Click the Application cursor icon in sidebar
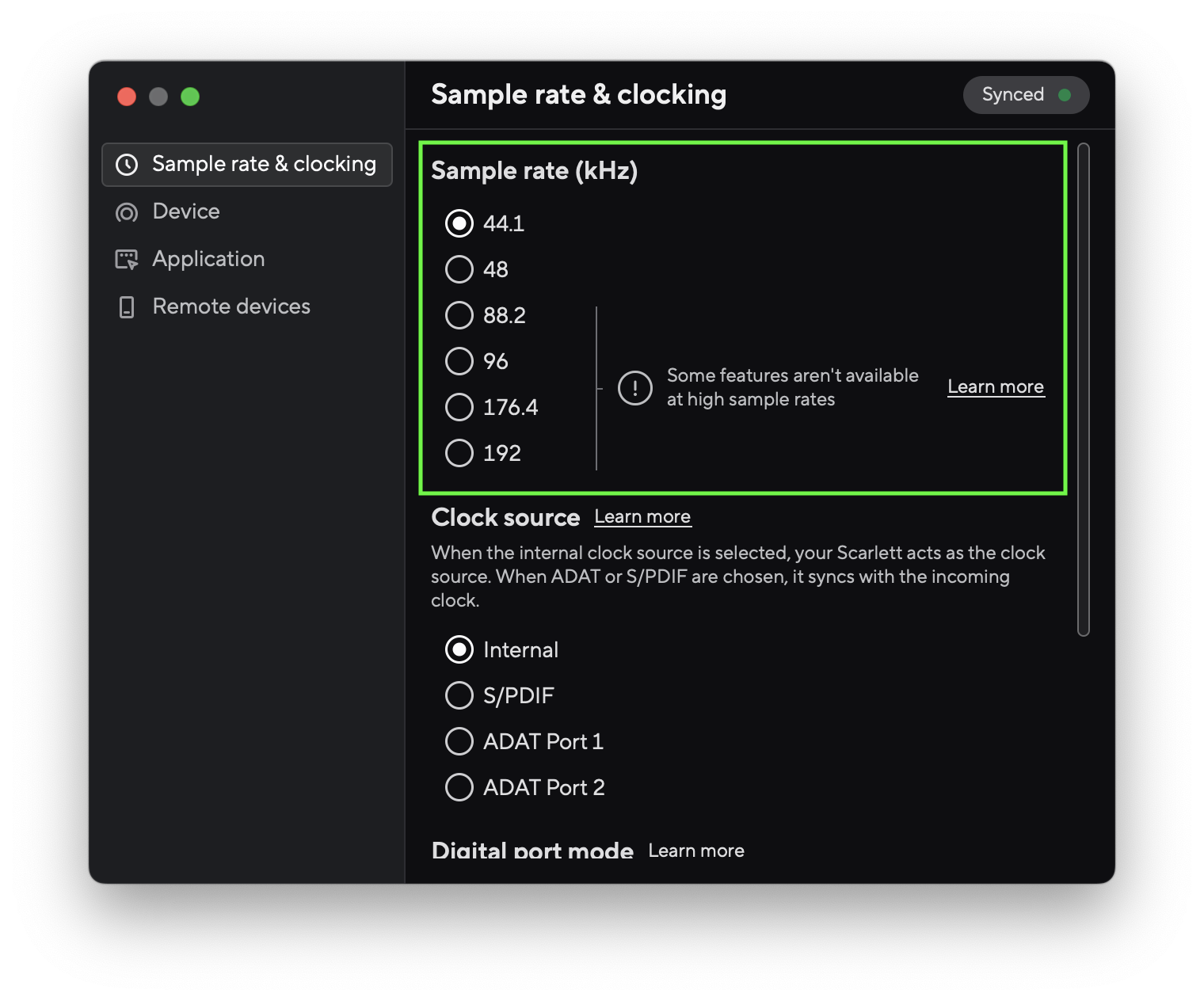The image size is (1204, 1001). coord(127,259)
